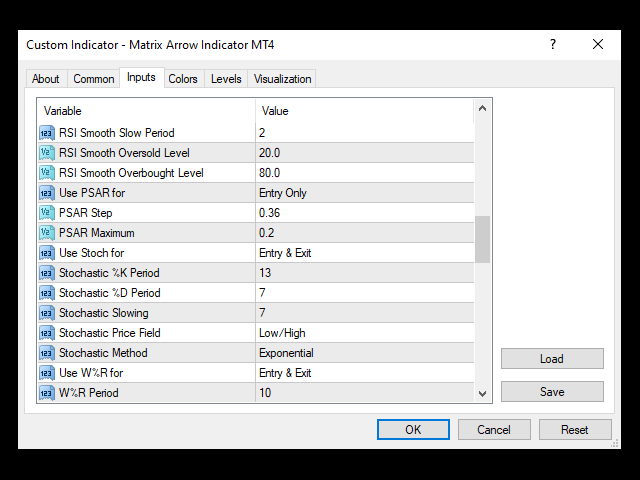Load a preset with the Load button

click(552, 358)
